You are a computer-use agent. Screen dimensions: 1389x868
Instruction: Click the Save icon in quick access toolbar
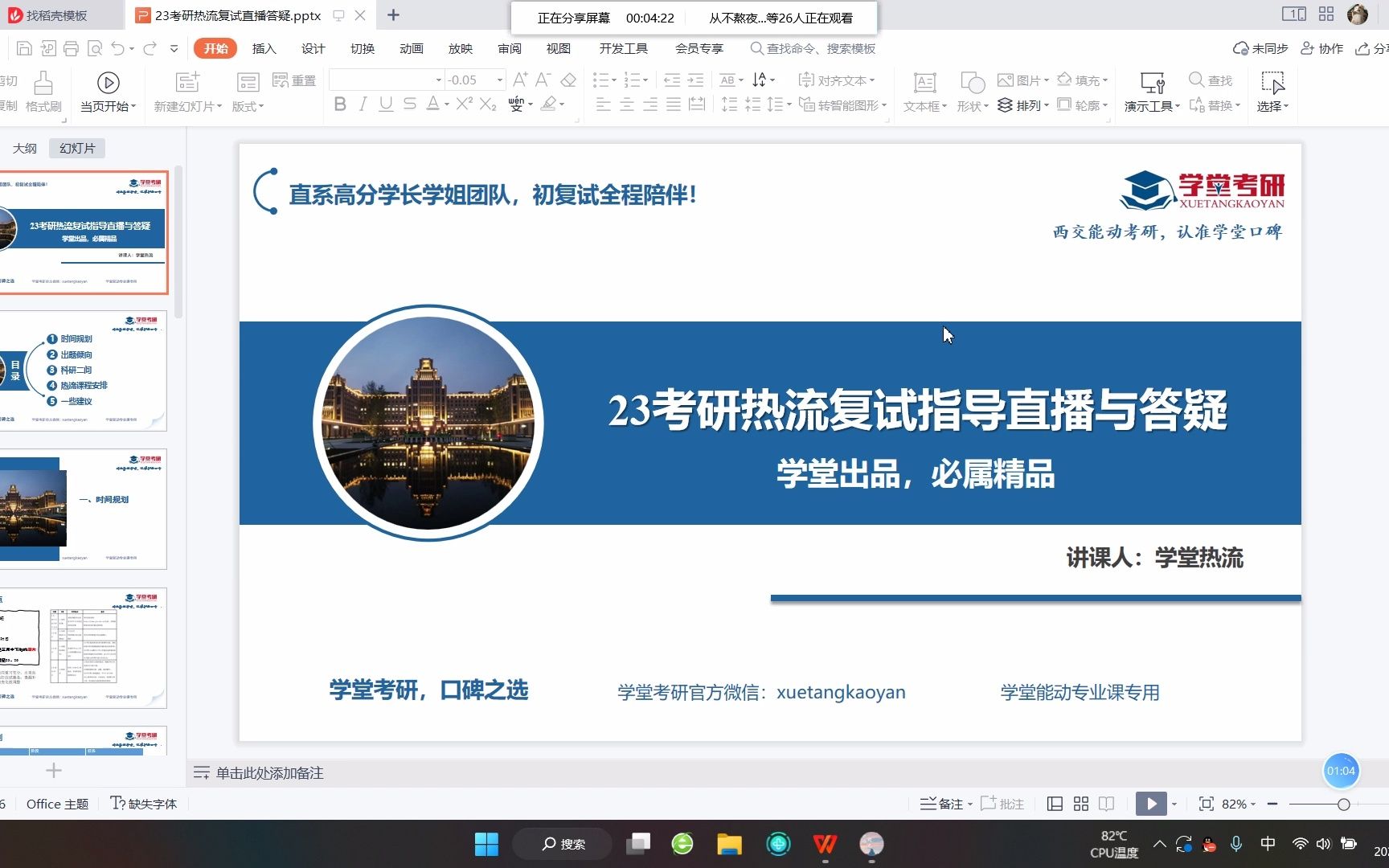coord(24,49)
